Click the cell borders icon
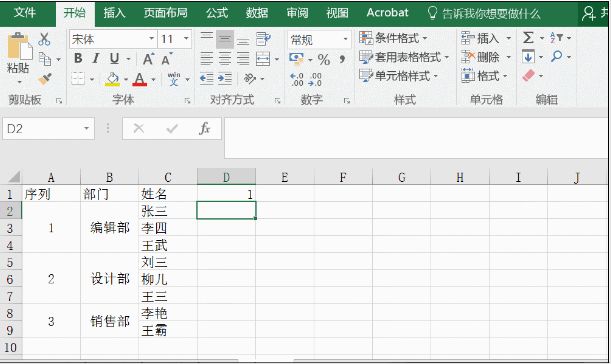611x364 pixels. [78, 79]
